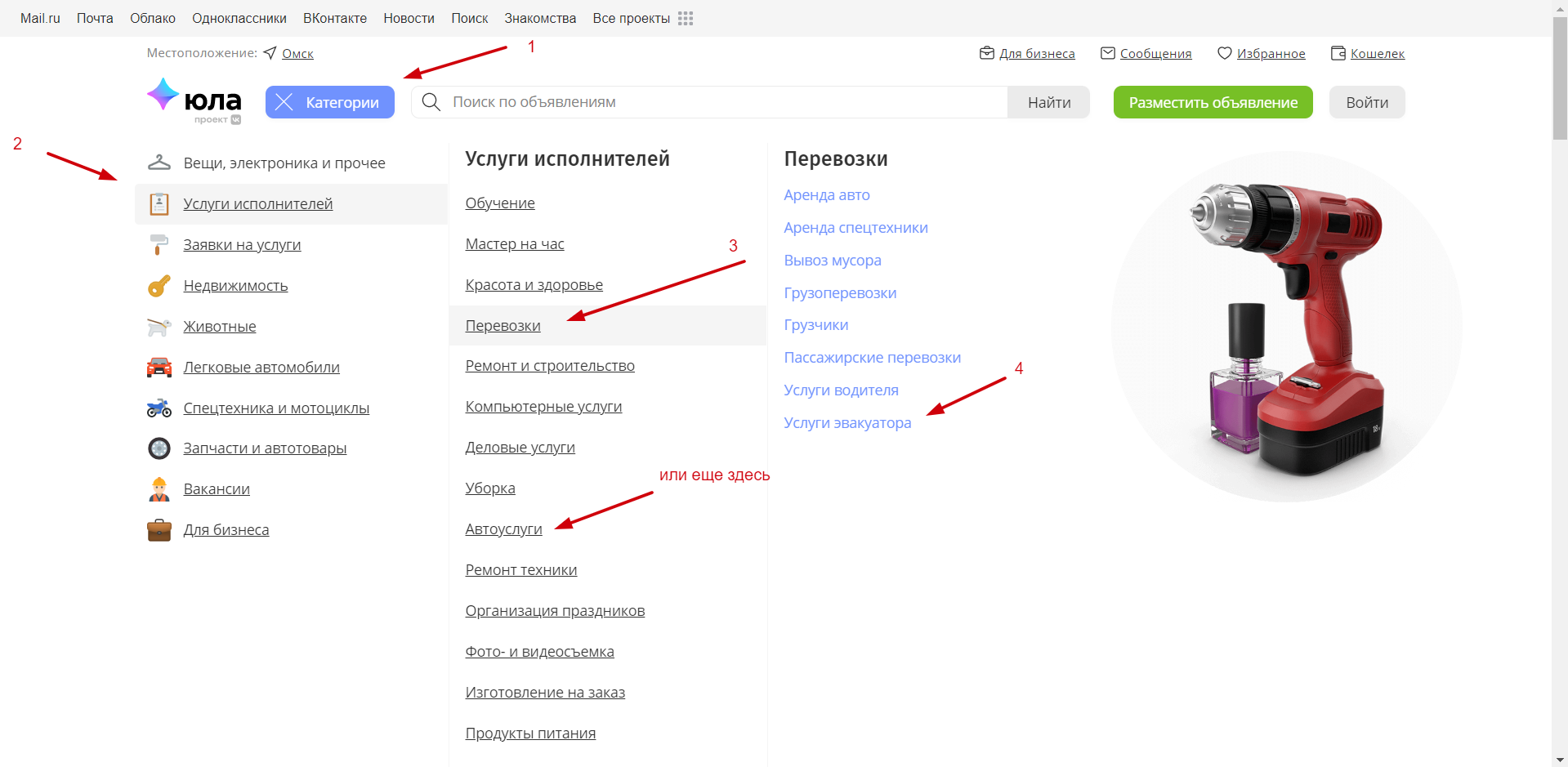Open Перевозки subcategory

pyautogui.click(x=503, y=326)
